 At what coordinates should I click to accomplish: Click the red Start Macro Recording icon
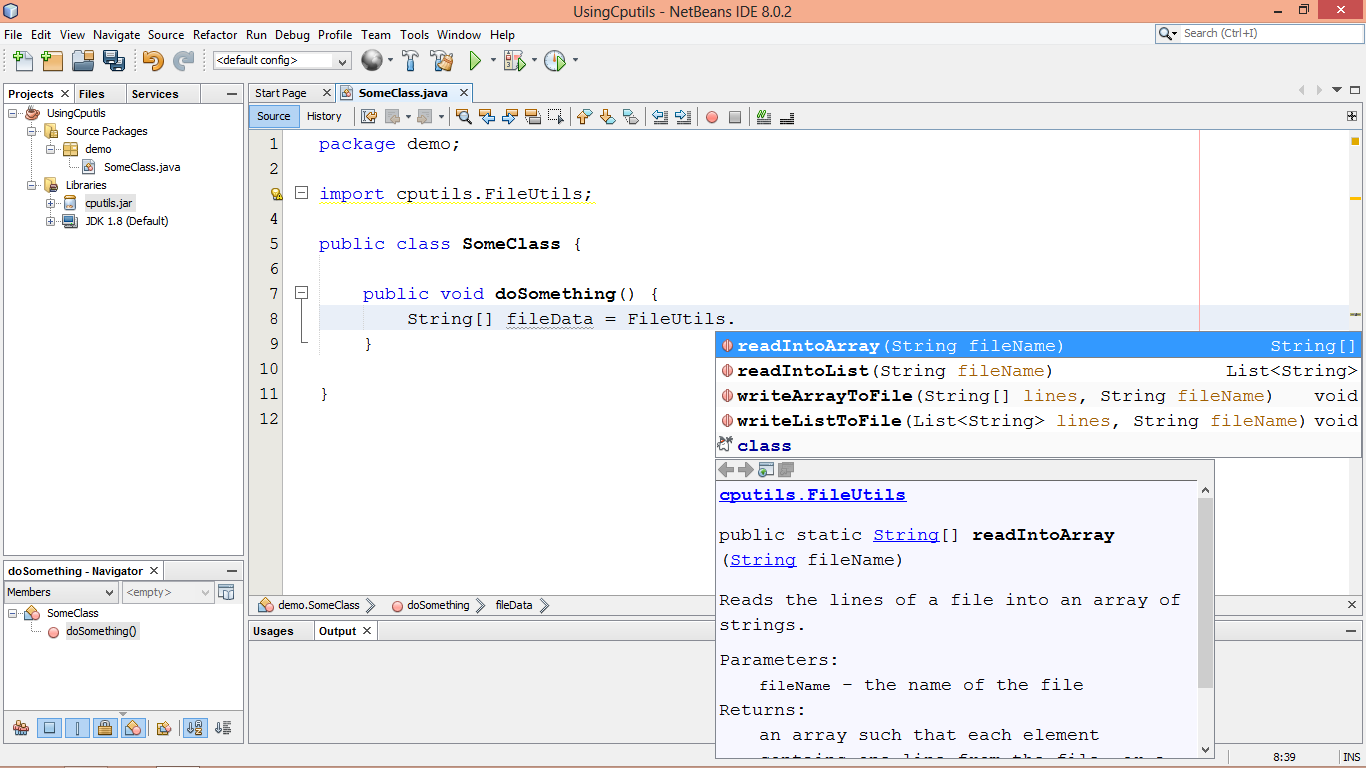coord(712,117)
